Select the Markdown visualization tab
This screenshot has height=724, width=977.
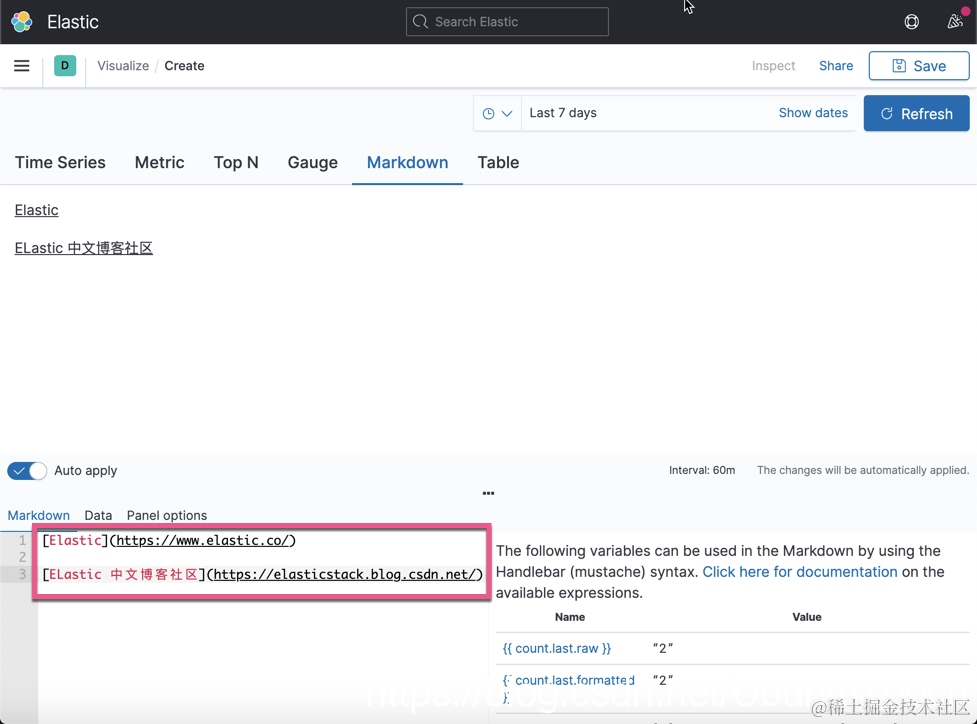pyautogui.click(x=407, y=163)
